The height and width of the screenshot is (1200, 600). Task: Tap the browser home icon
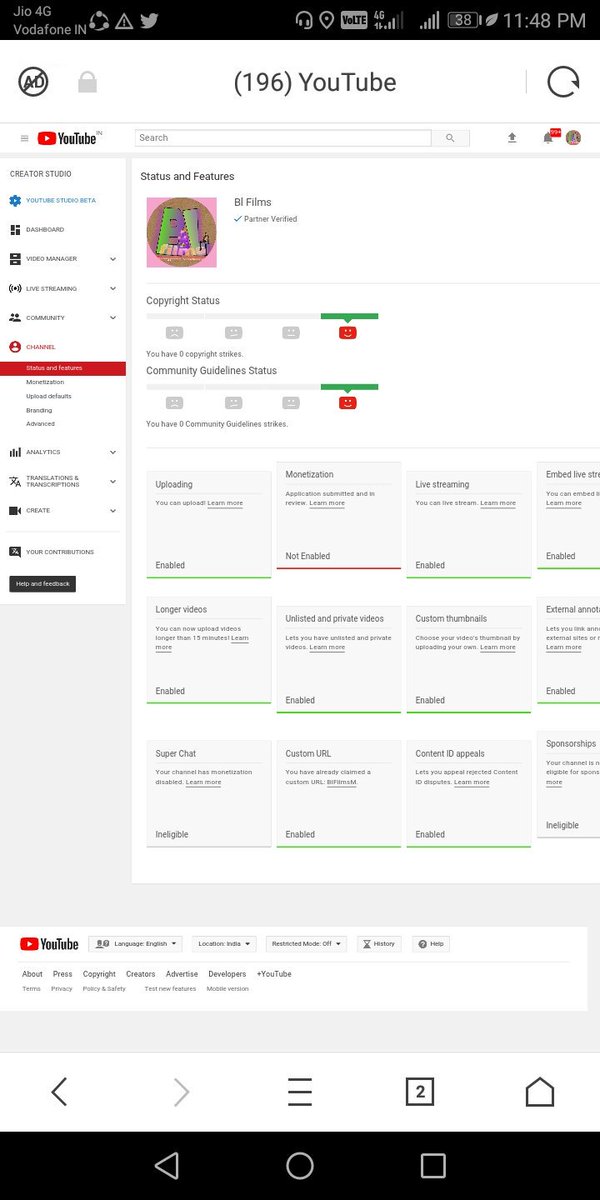(540, 1092)
